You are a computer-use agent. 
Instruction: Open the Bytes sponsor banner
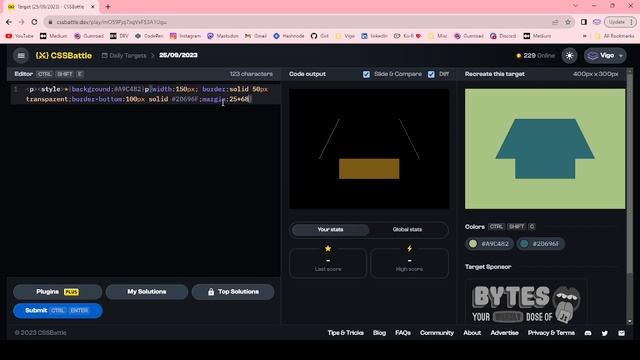(526, 302)
